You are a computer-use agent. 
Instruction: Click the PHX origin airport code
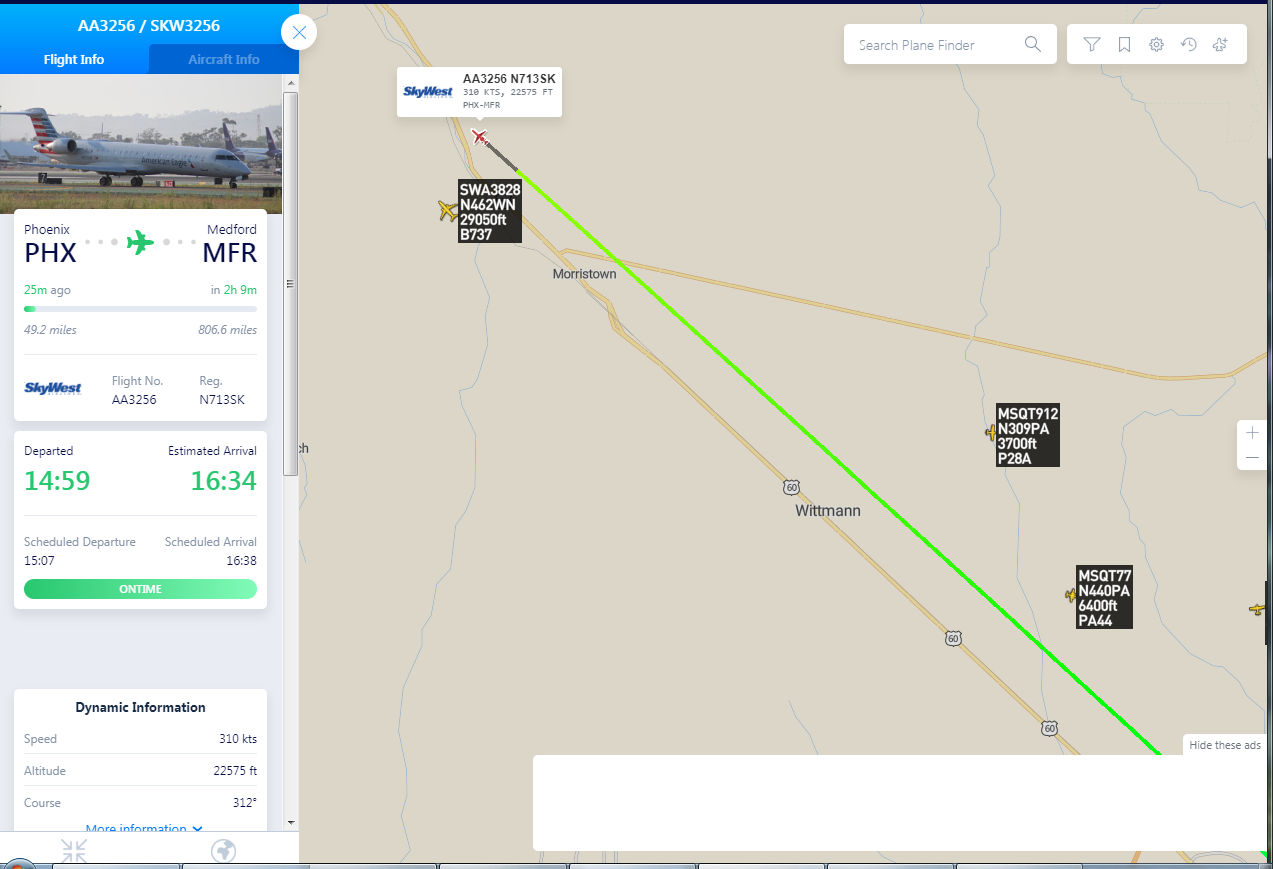(x=50, y=253)
